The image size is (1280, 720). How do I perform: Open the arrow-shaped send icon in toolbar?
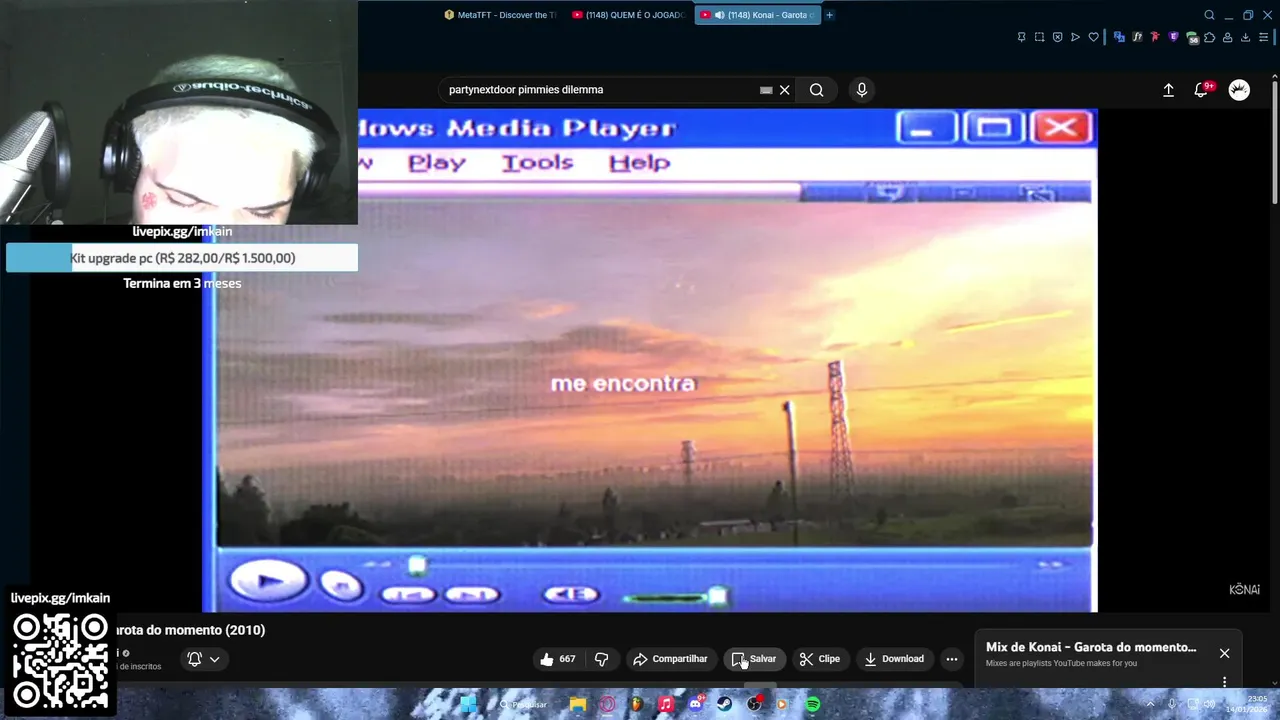[x=1075, y=37]
